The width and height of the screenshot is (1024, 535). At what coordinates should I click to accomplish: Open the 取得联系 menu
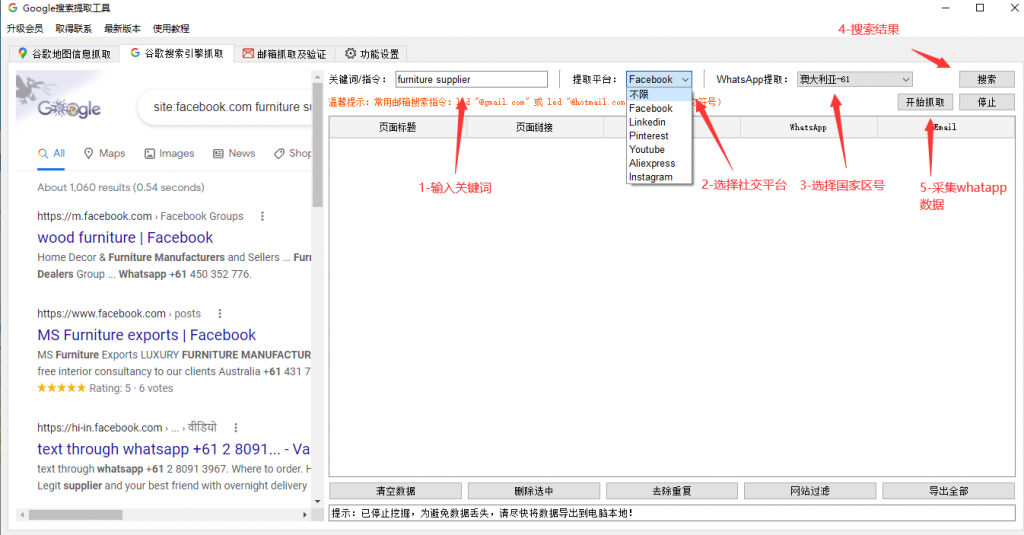coord(73,28)
